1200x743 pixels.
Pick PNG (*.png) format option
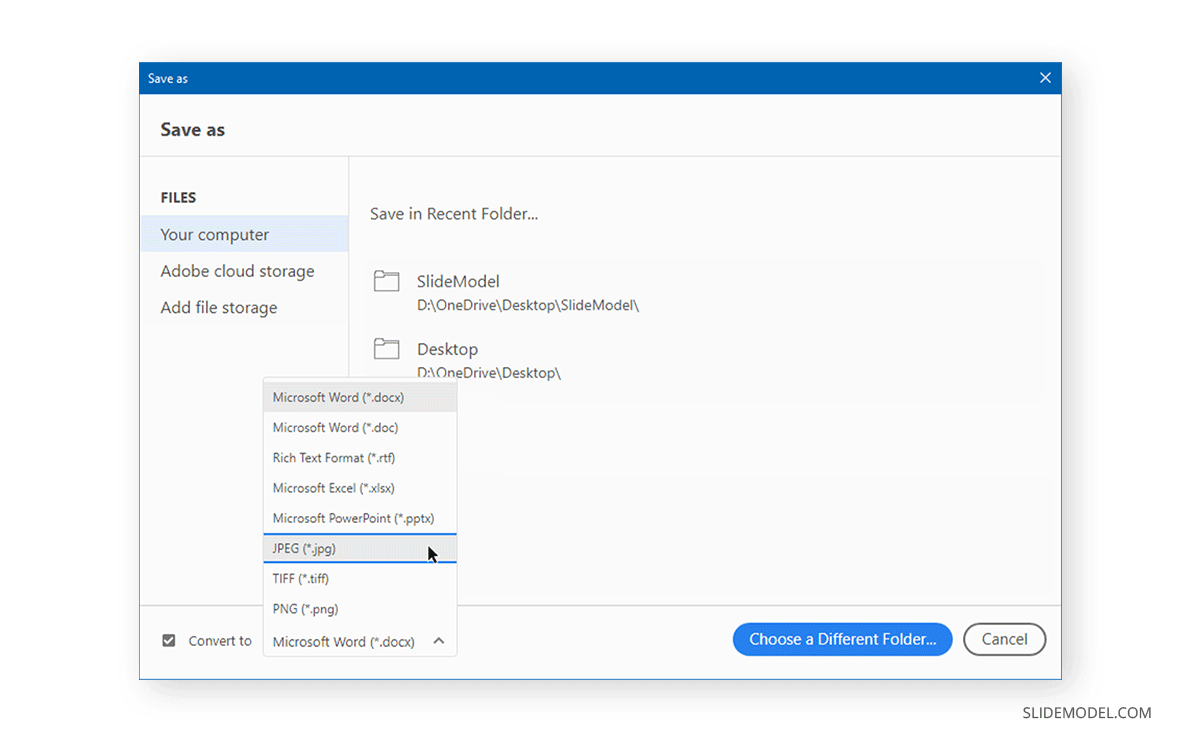(360, 608)
